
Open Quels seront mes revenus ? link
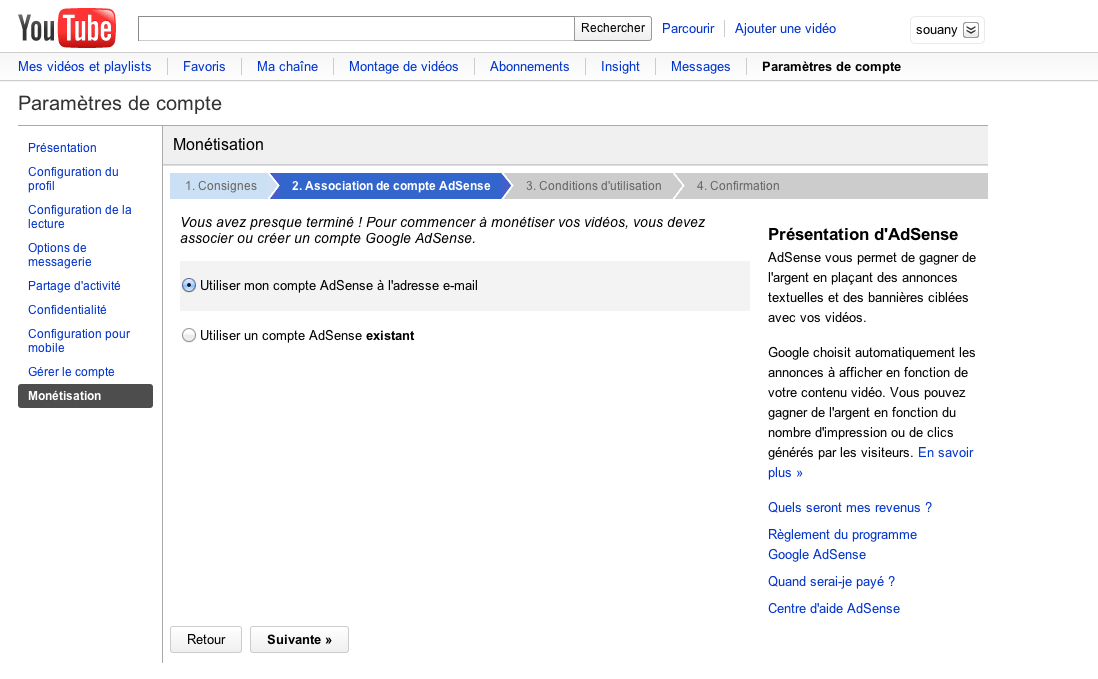[x=849, y=508]
